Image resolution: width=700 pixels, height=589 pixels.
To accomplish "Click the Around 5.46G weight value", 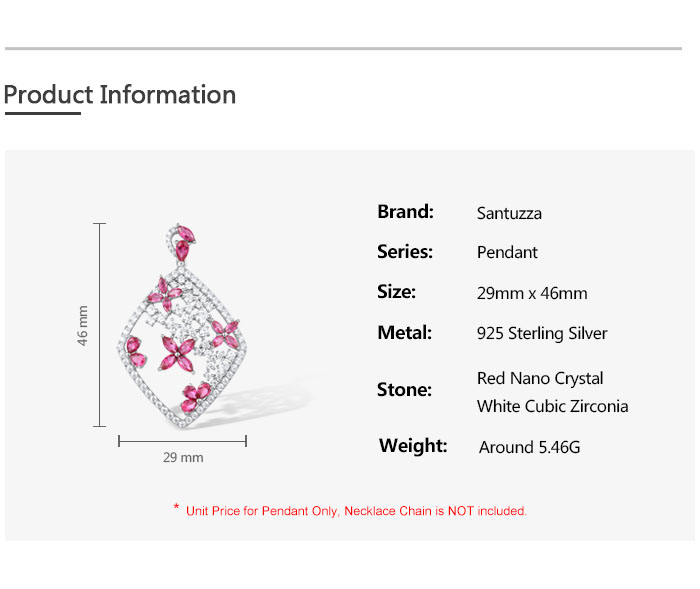I will [x=529, y=447].
